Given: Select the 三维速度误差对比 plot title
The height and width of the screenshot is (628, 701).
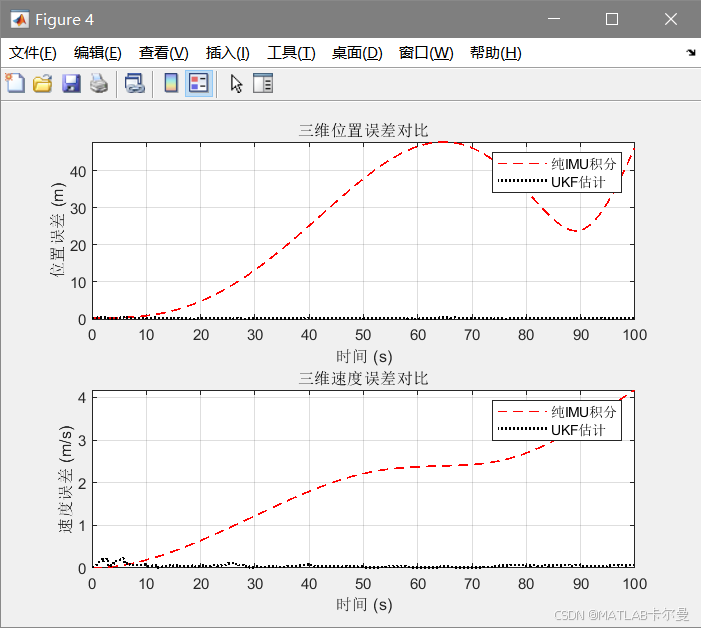Looking at the screenshot, I should point(363,379).
